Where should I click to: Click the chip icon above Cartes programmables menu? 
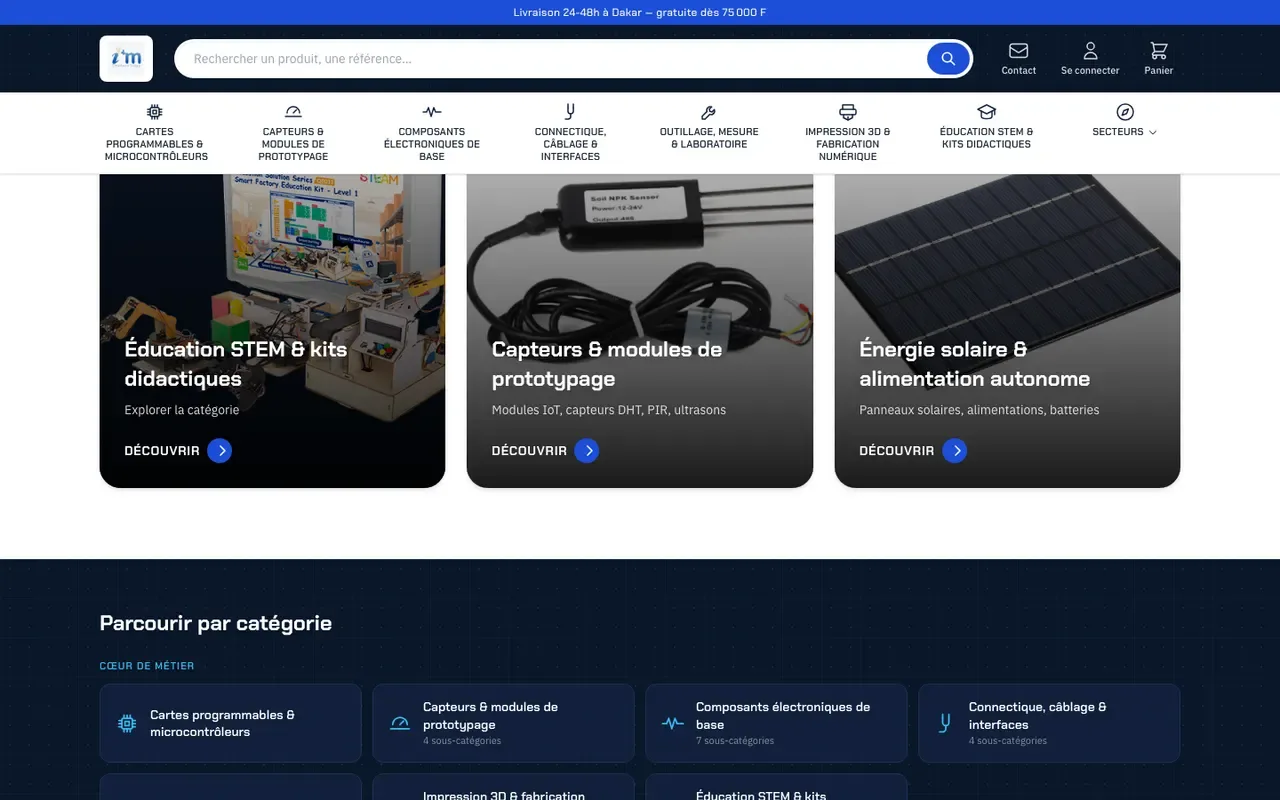[155, 112]
